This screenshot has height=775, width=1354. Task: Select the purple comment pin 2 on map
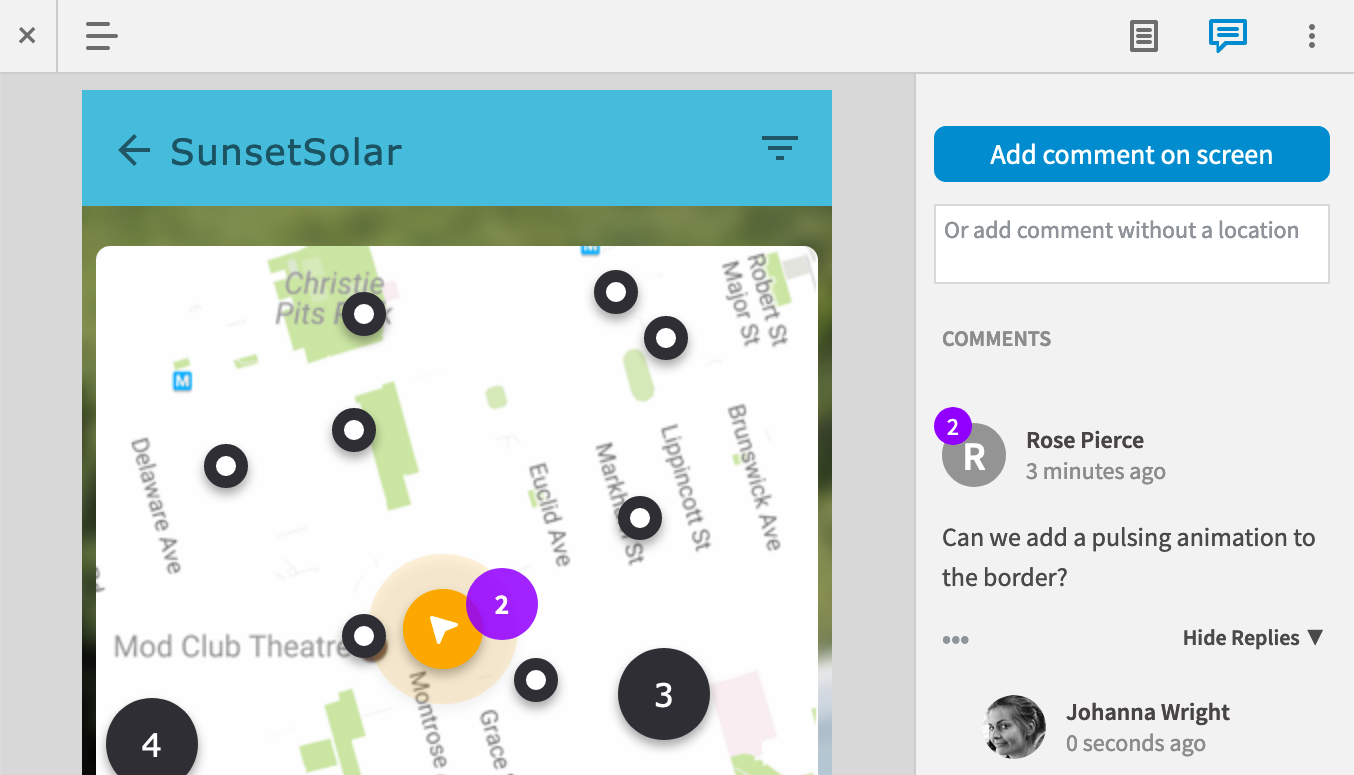[502, 604]
